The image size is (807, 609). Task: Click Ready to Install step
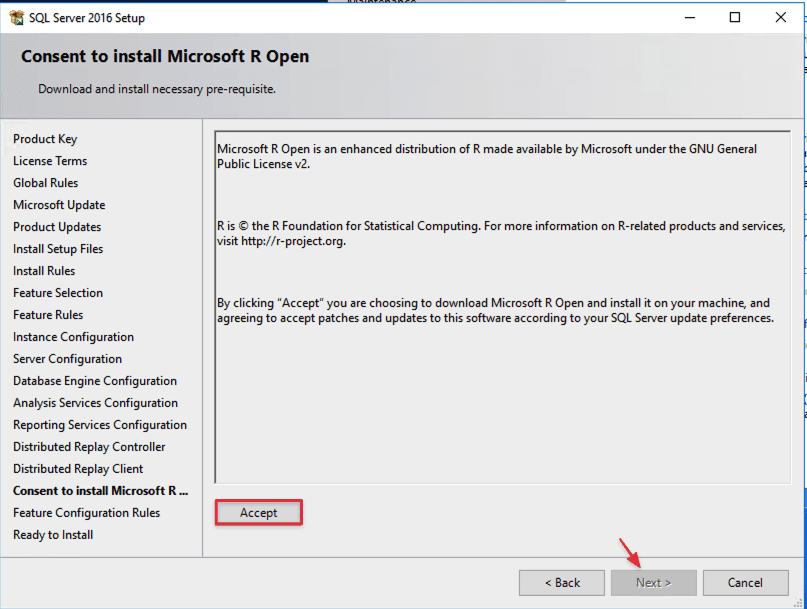tap(53, 535)
